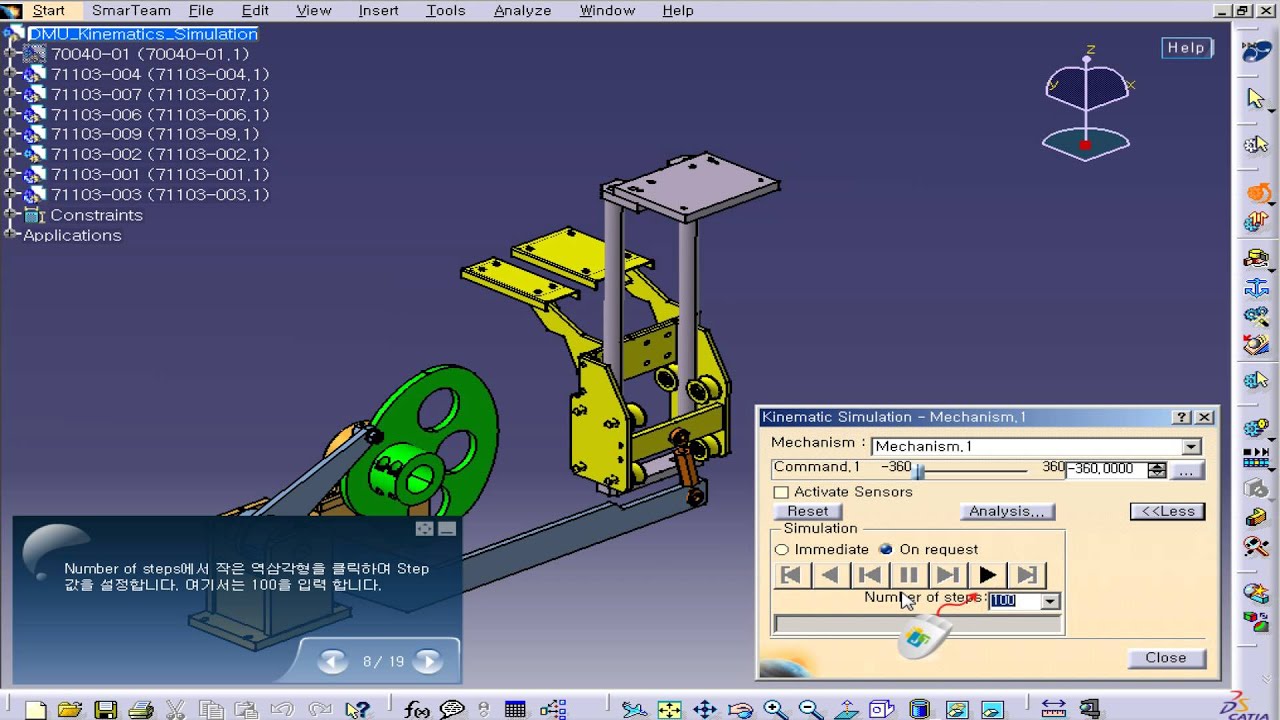Image resolution: width=1280 pixels, height=720 pixels.
Task: Expand the 71103-002 tree node
Action: click(x=10, y=154)
